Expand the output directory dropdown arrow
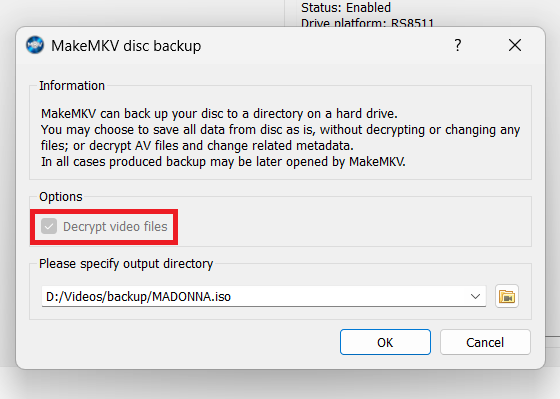 tap(475, 296)
